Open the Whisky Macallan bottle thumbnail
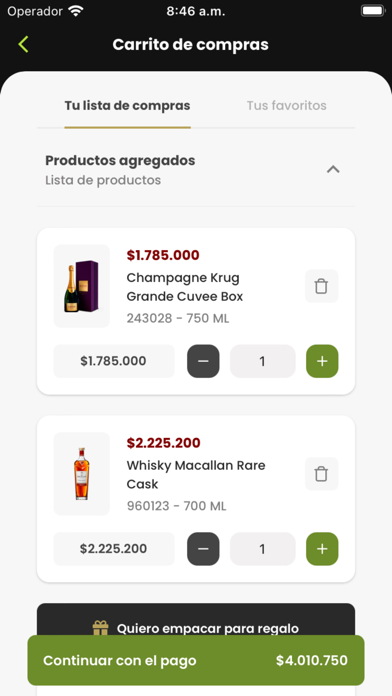Screen dimensions: 392x696 [x=82, y=474]
